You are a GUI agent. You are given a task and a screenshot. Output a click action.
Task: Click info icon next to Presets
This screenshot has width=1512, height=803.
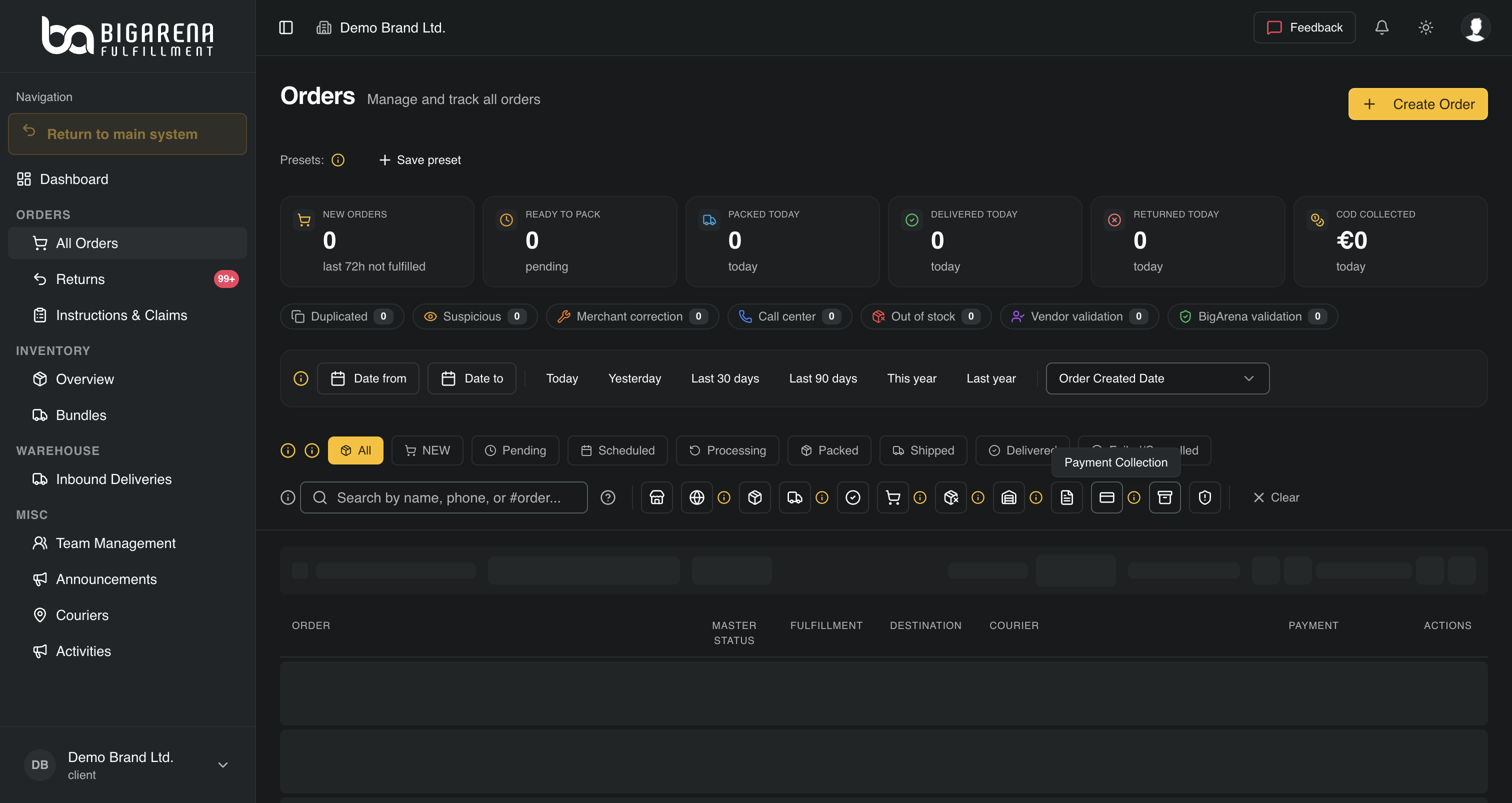click(x=338, y=160)
